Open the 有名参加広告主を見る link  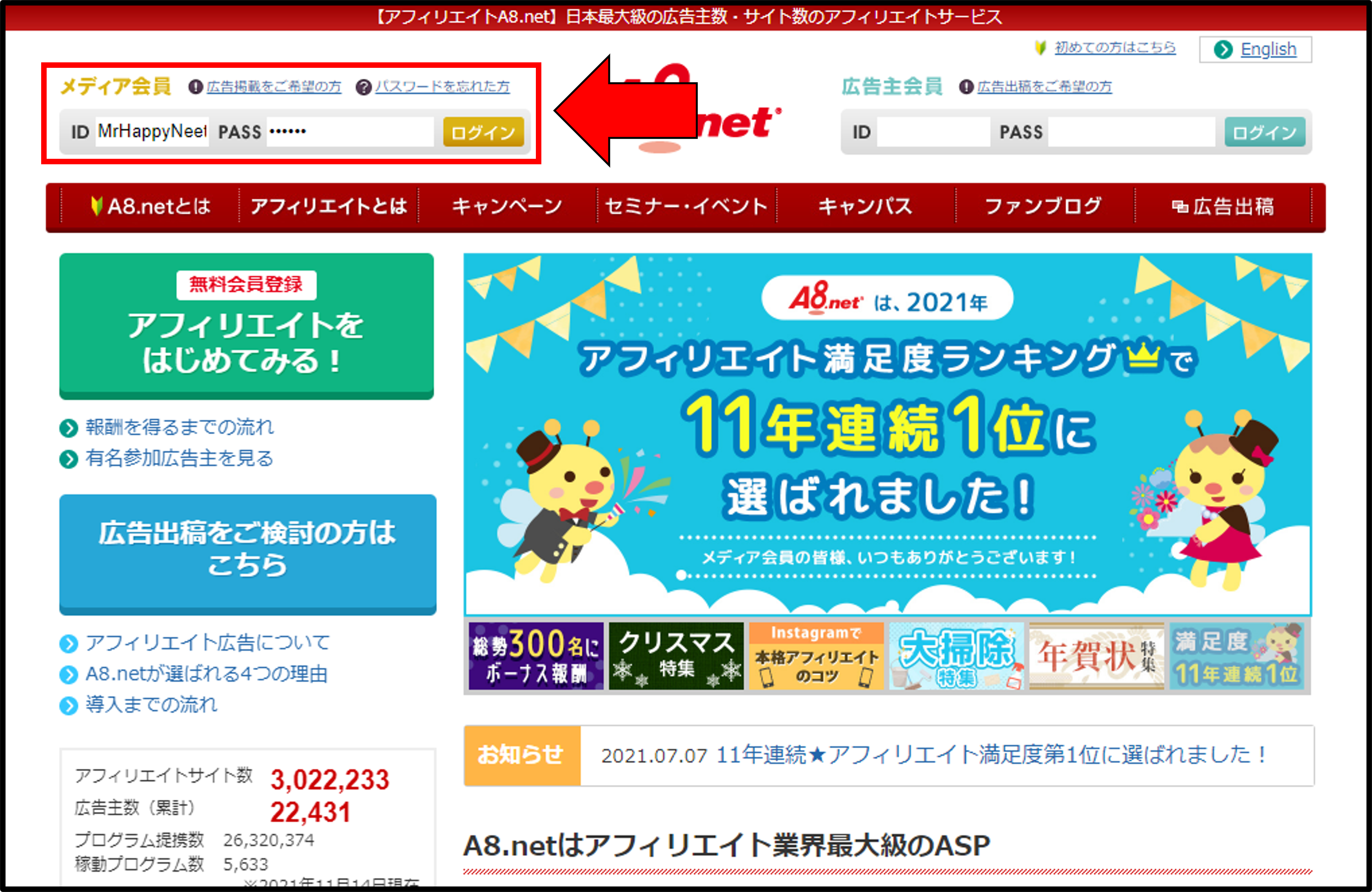coord(179,459)
